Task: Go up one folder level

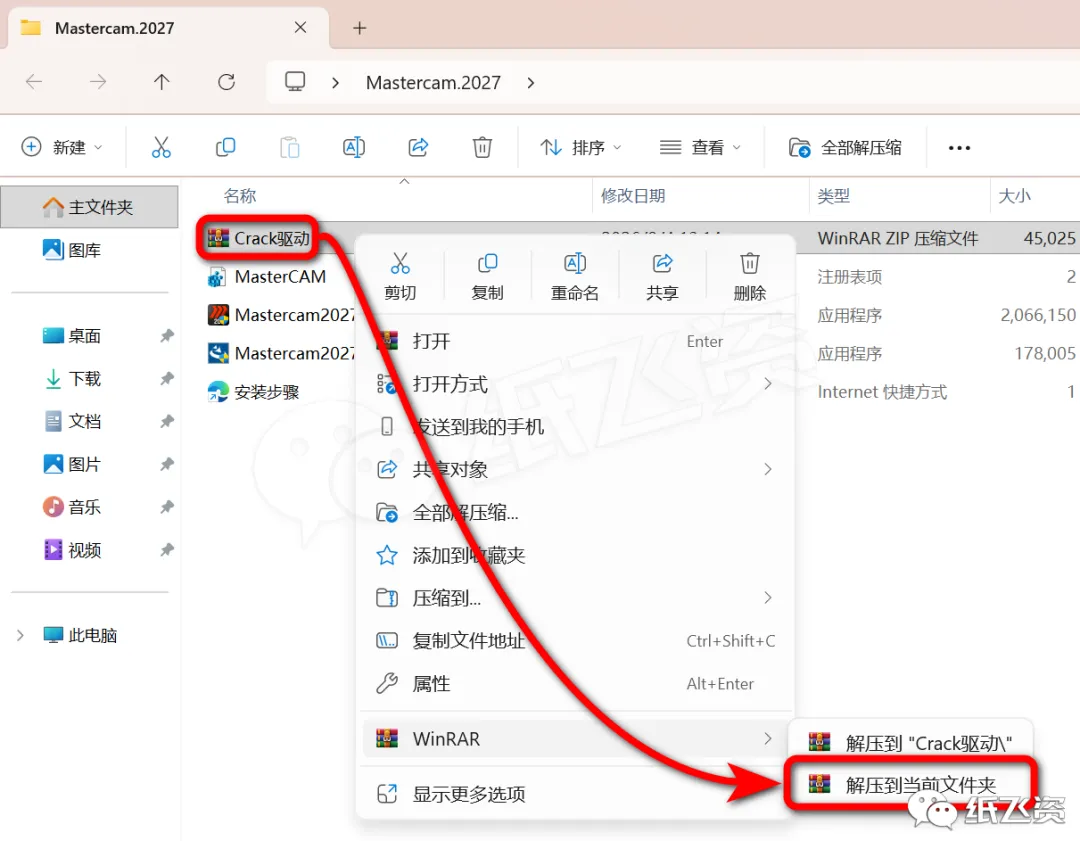Action: tap(161, 82)
